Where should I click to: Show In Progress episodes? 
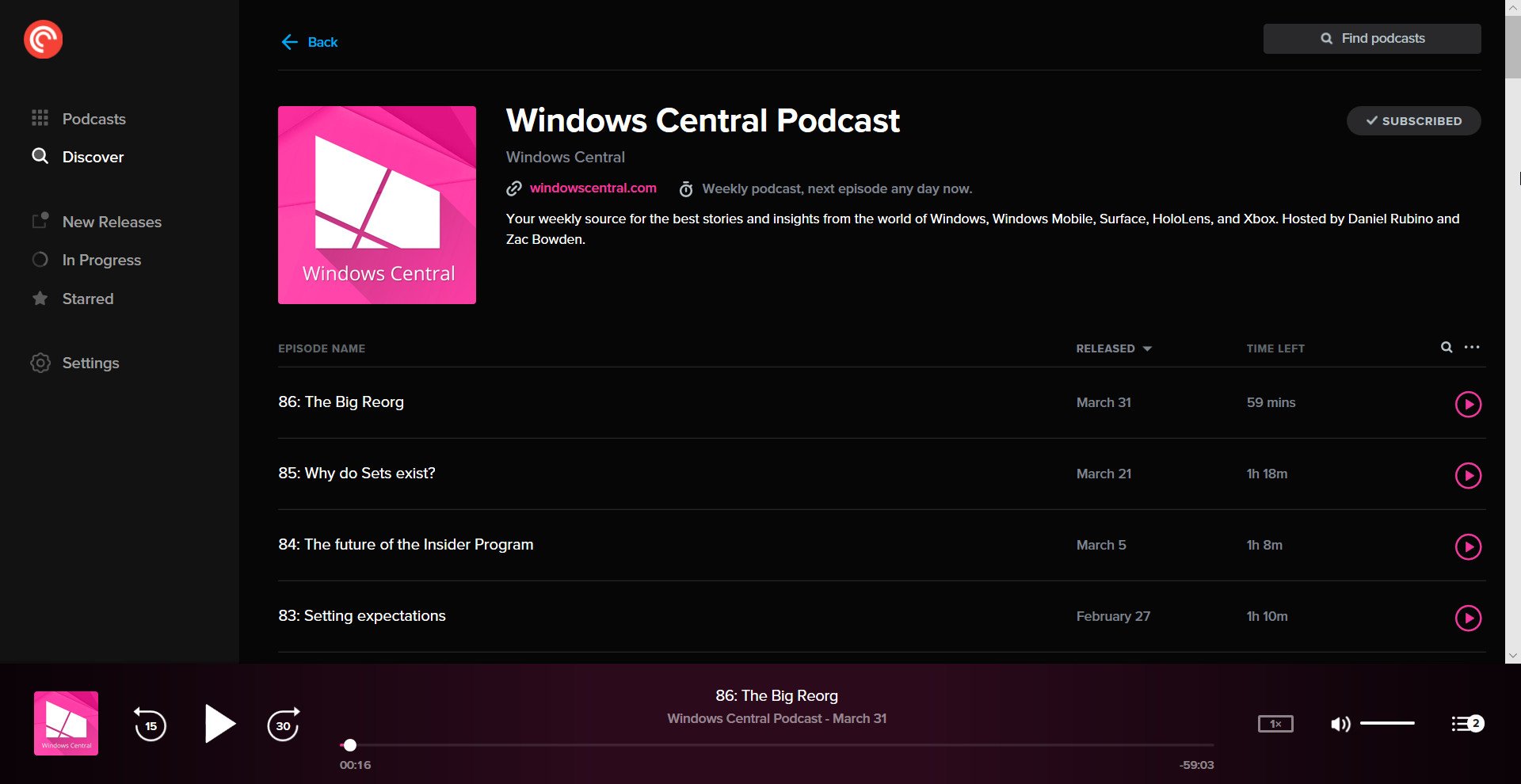[86, 260]
